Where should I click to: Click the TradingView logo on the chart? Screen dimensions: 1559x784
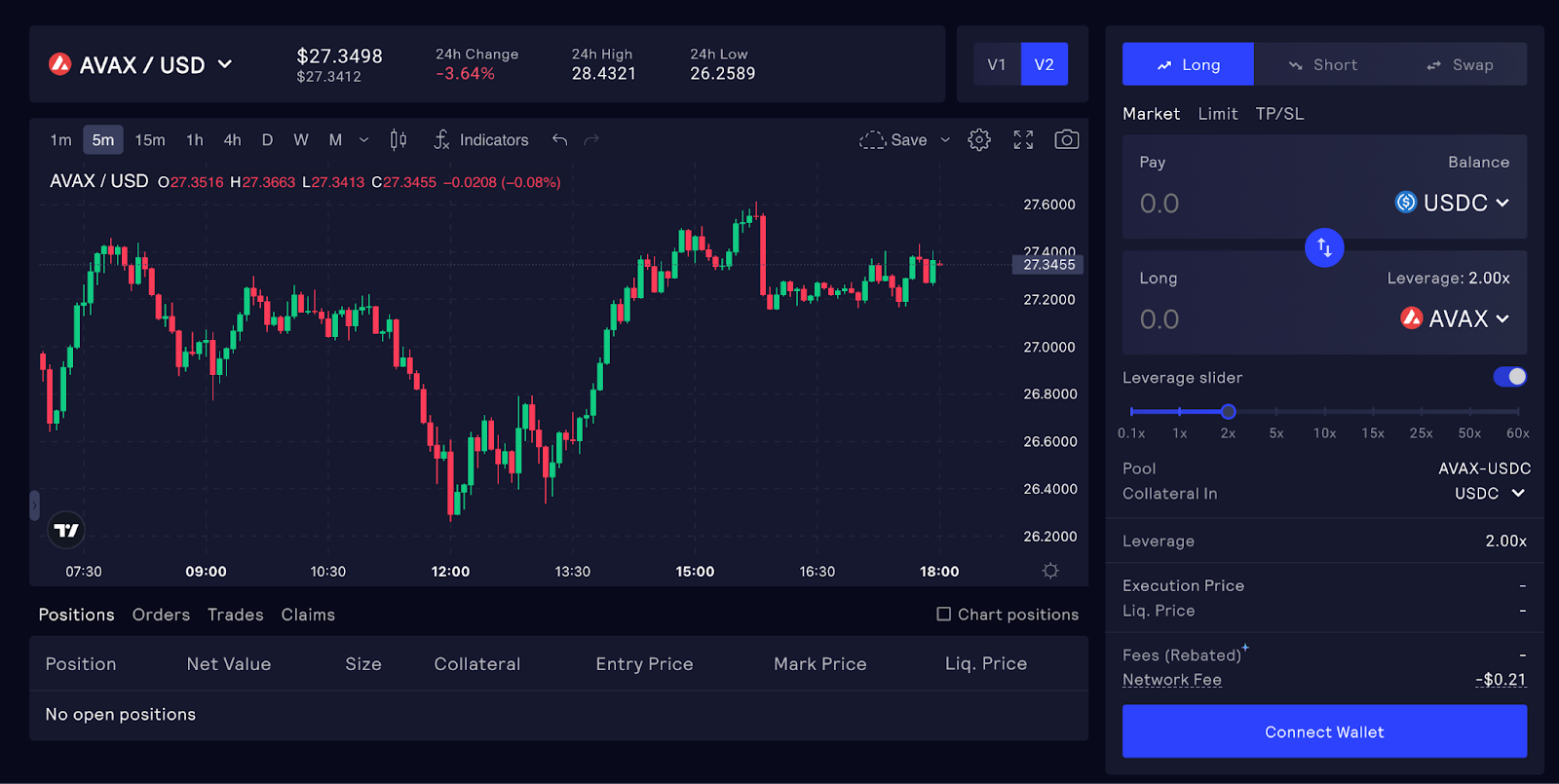tap(66, 531)
